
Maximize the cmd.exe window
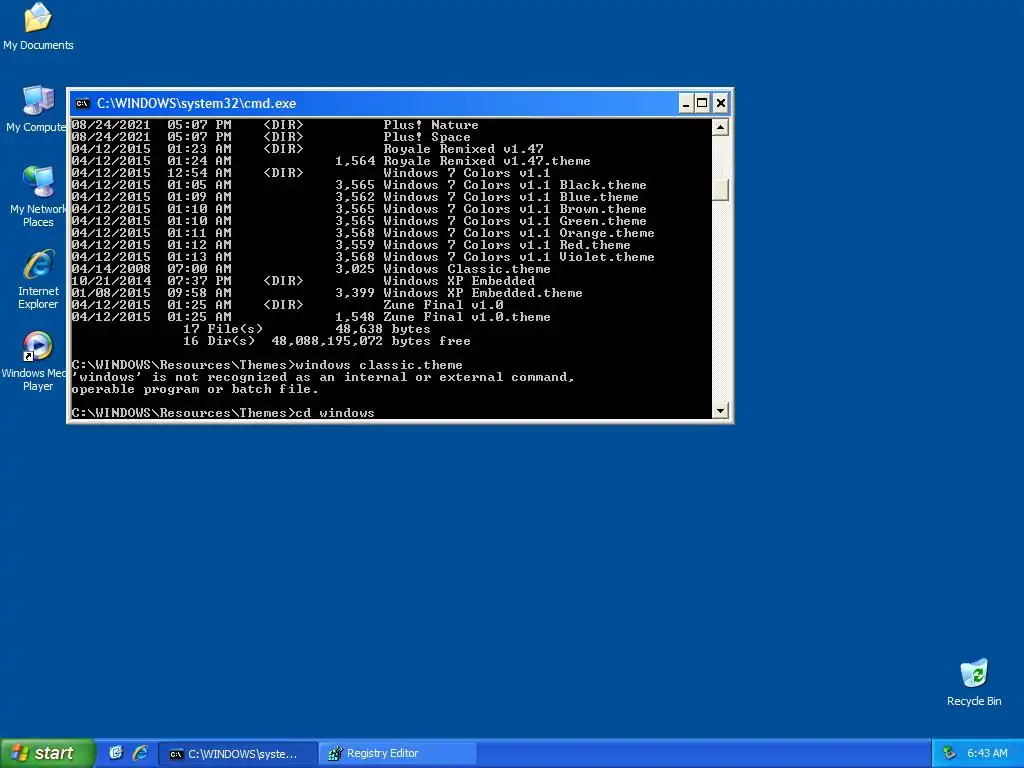[x=702, y=103]
